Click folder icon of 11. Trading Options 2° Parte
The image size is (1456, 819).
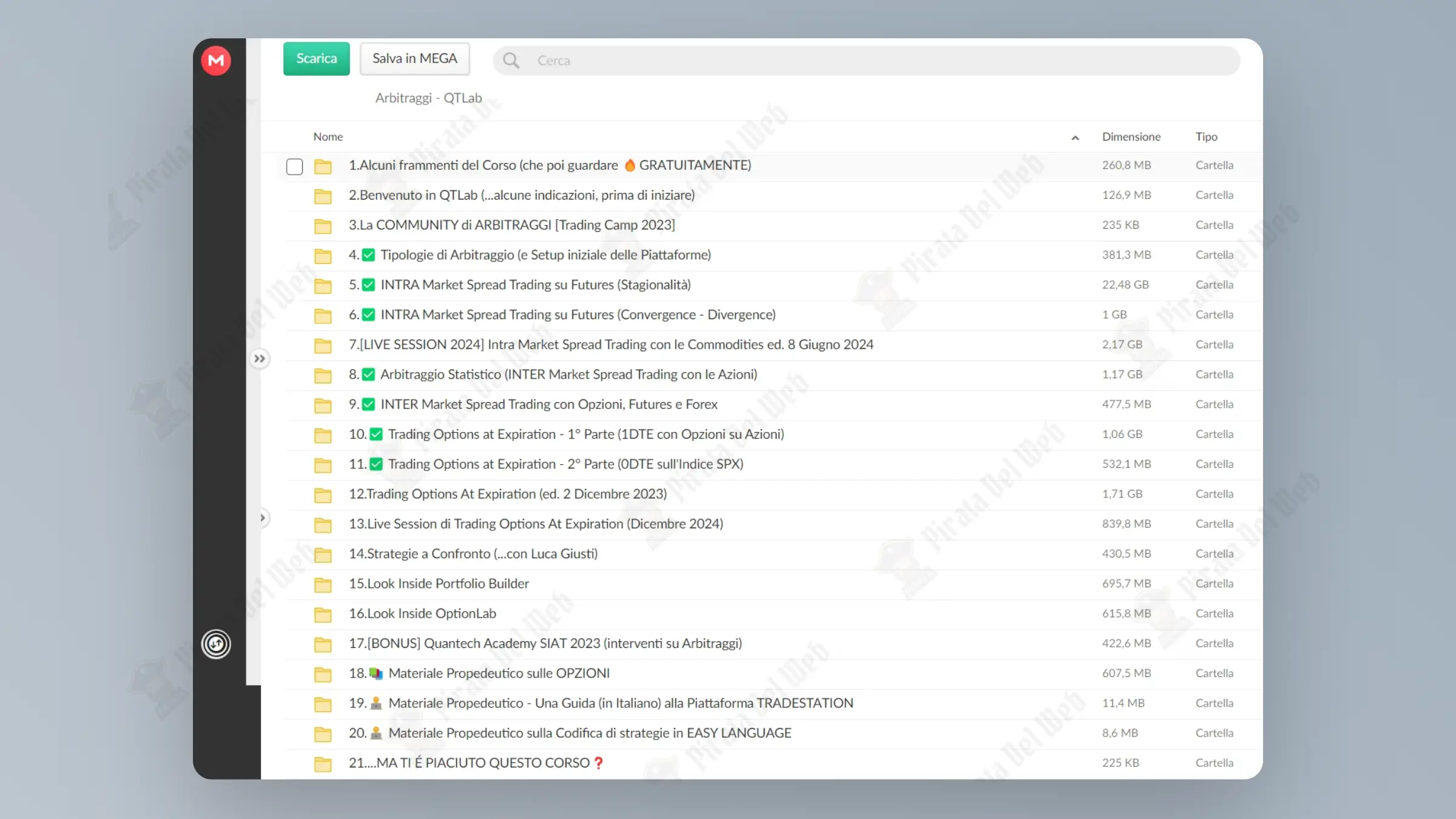click(323, 465)
